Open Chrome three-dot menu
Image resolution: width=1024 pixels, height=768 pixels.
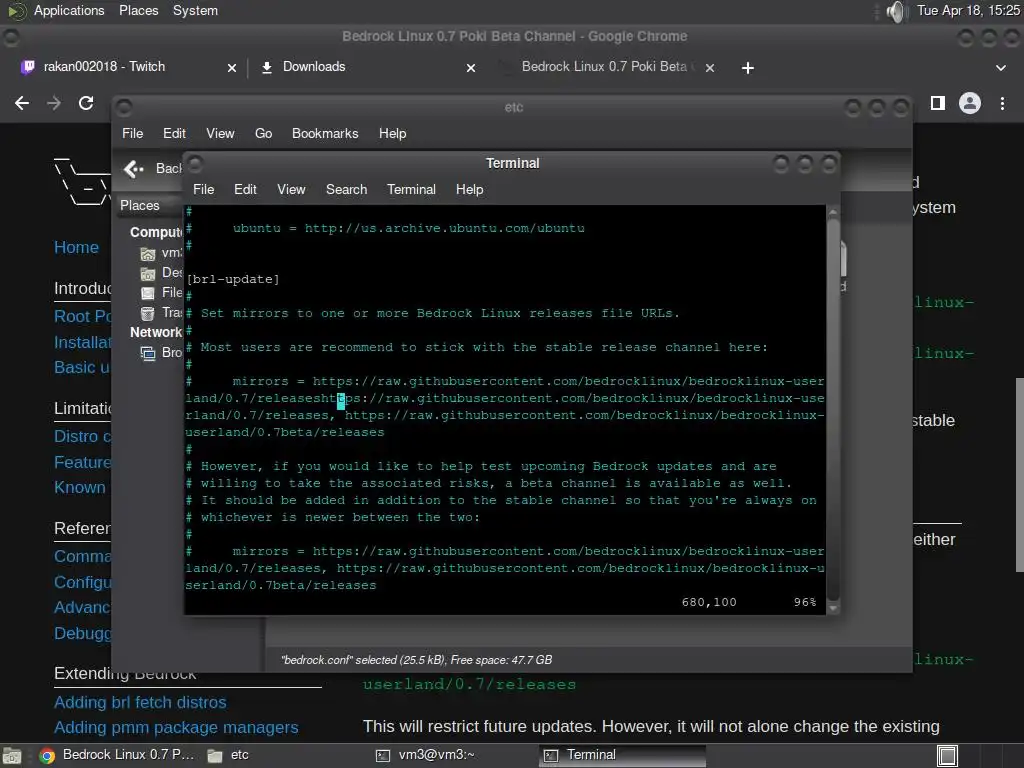(1002, 103)
